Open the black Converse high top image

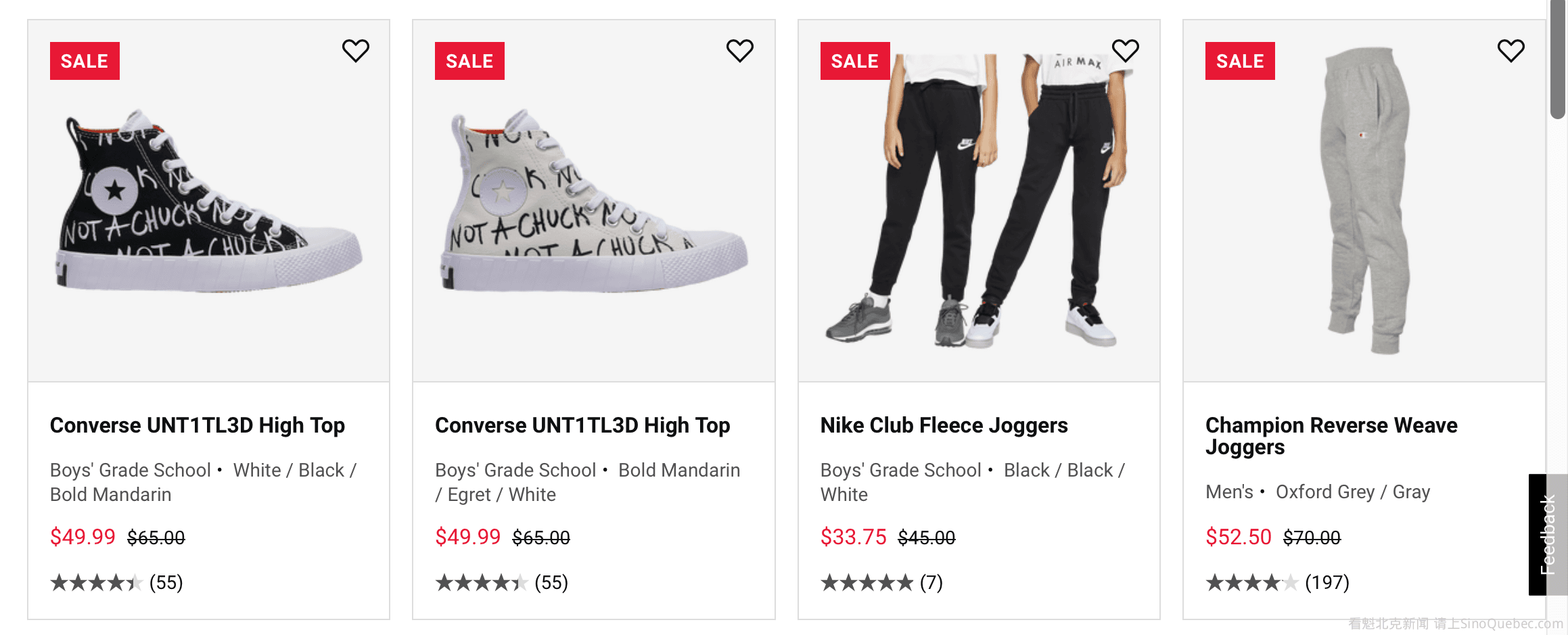208,203
